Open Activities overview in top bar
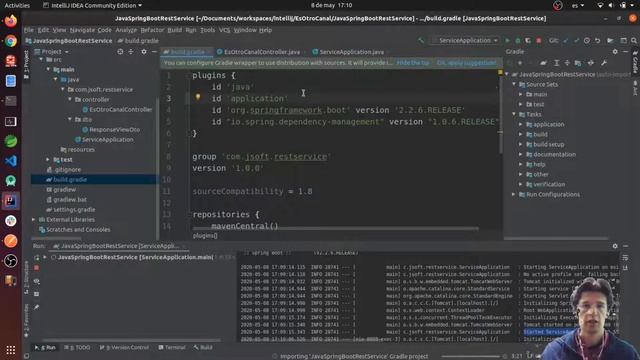Image resolution: width=640 pixels, height=360 pixels. [x=17, y=5]
